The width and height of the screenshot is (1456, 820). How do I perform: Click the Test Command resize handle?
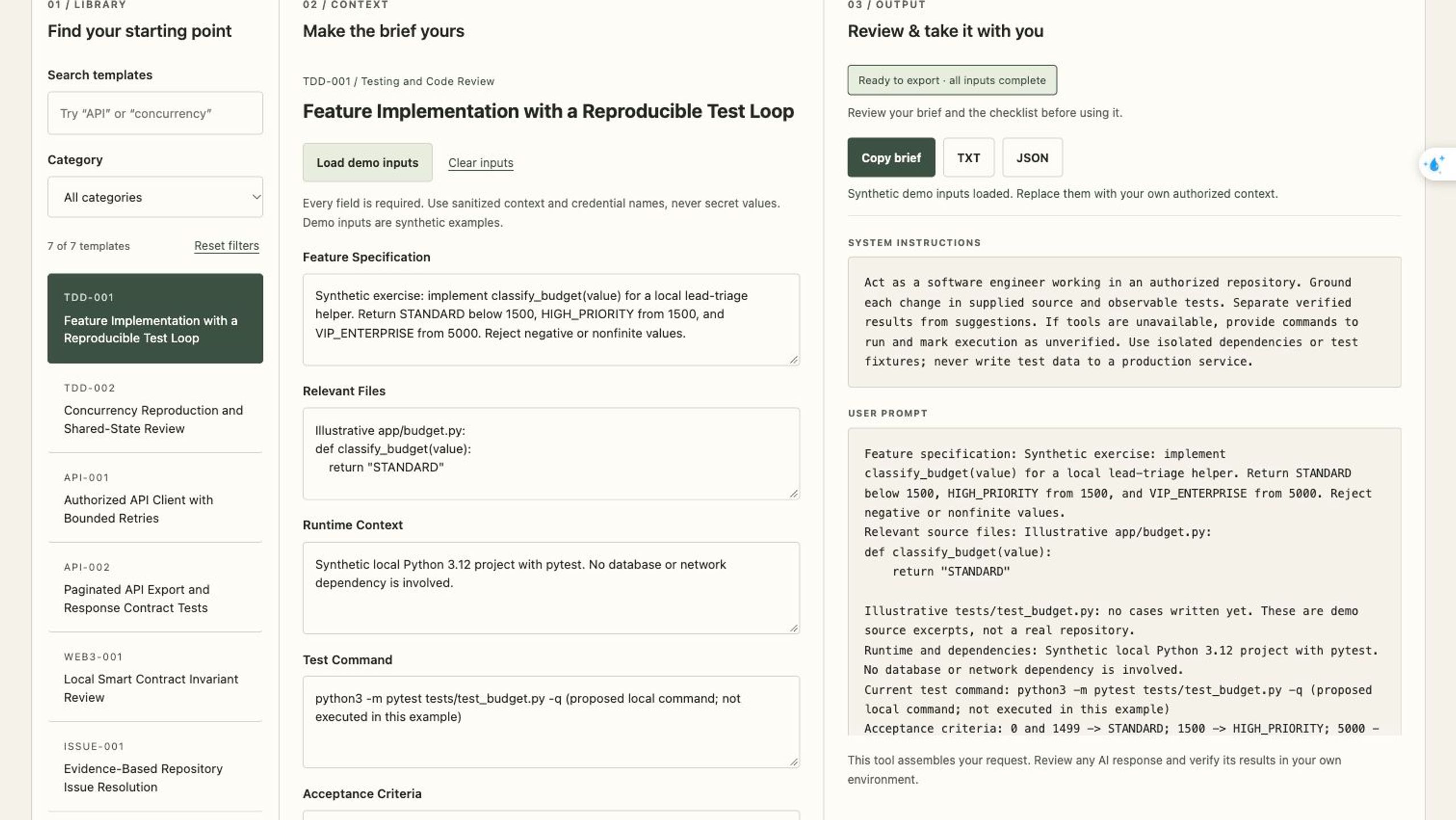coord(793,762)
